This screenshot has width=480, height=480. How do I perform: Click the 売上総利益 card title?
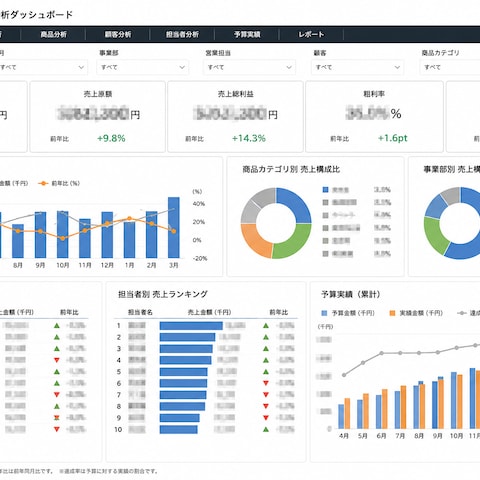click(236, 94)
